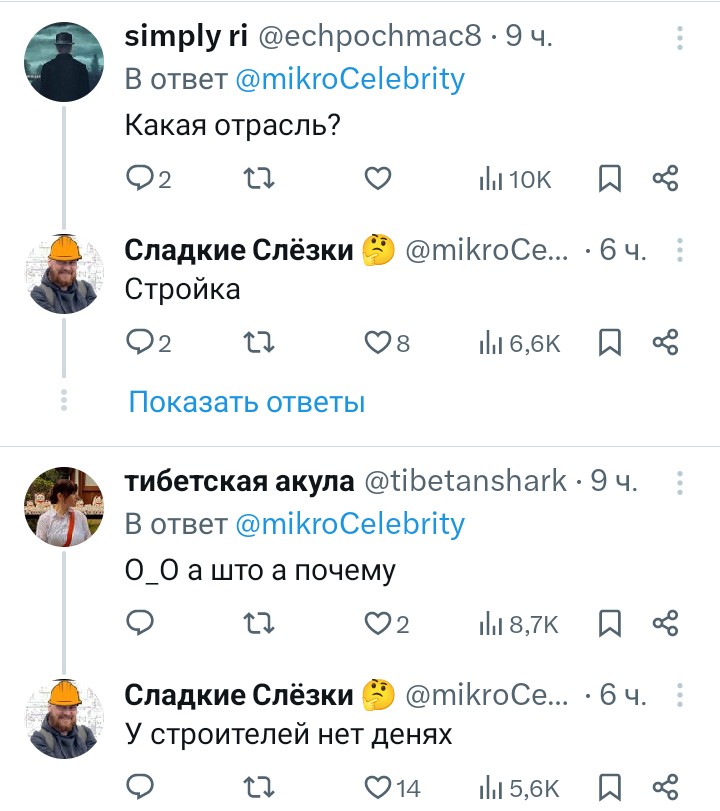Expand the thread with "Показать ответы"
This screenshot has height=811, width=720.
coord(246,402)
